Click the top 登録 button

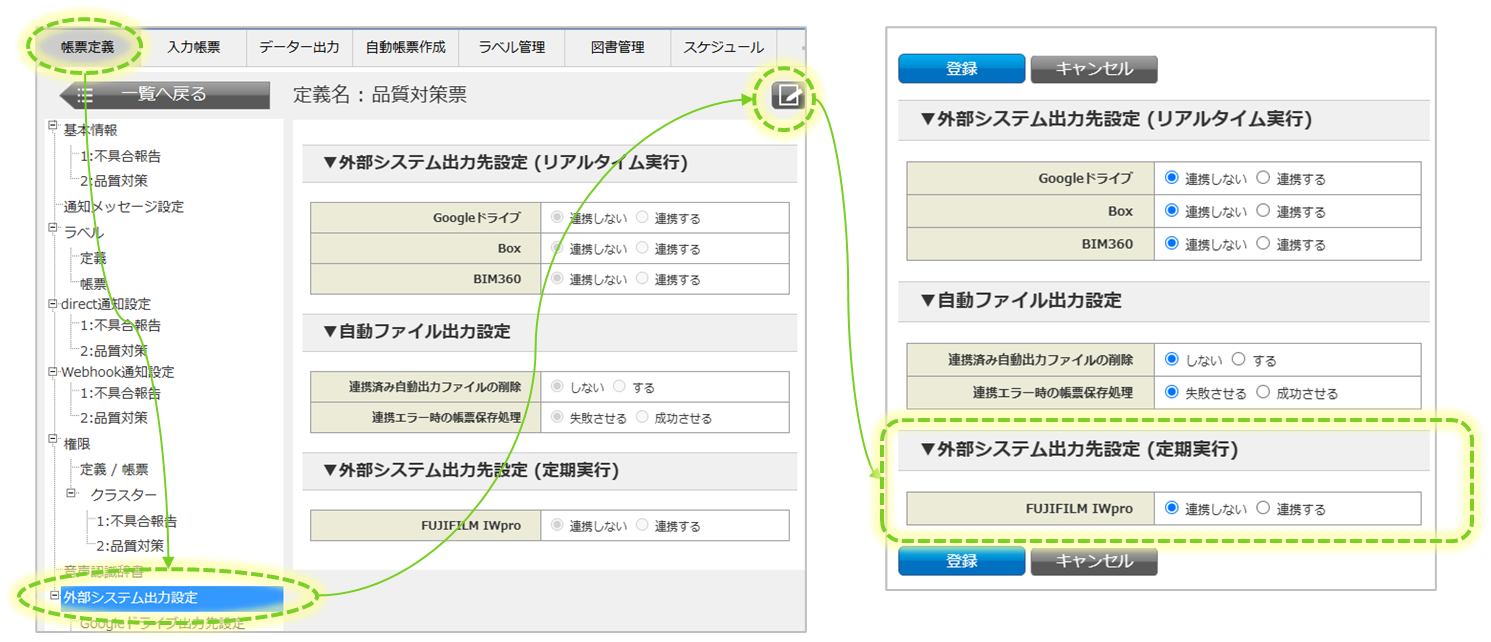(x=961, y=69)
